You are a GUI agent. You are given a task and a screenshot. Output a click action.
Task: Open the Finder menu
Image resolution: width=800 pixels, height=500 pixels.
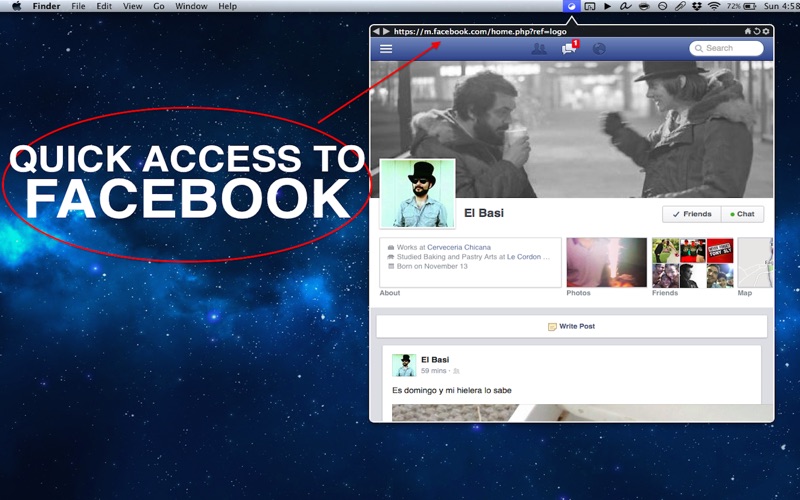(x=46, y=6)
